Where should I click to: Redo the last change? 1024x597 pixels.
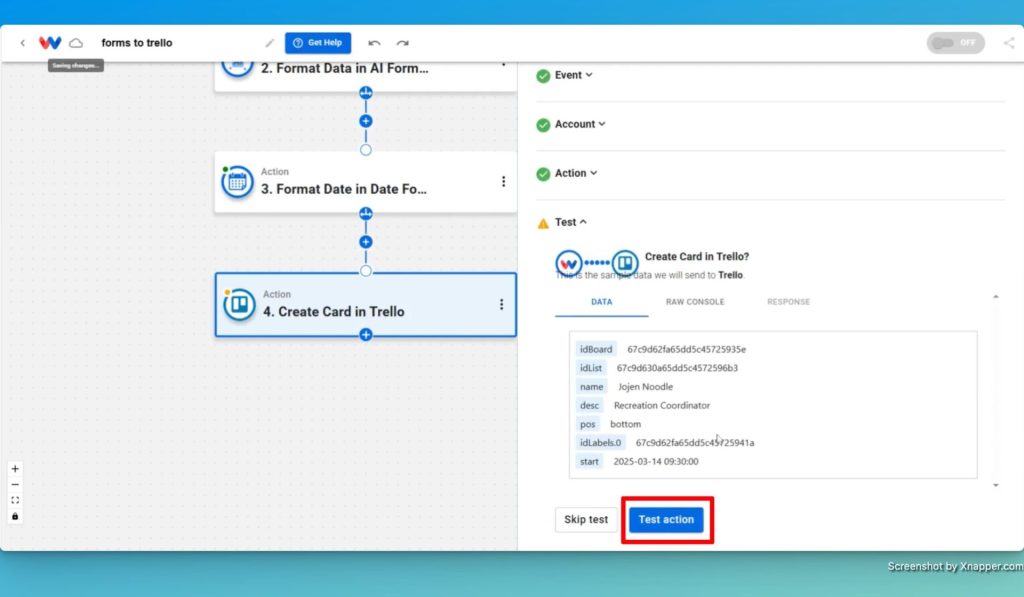click(402, 43)
